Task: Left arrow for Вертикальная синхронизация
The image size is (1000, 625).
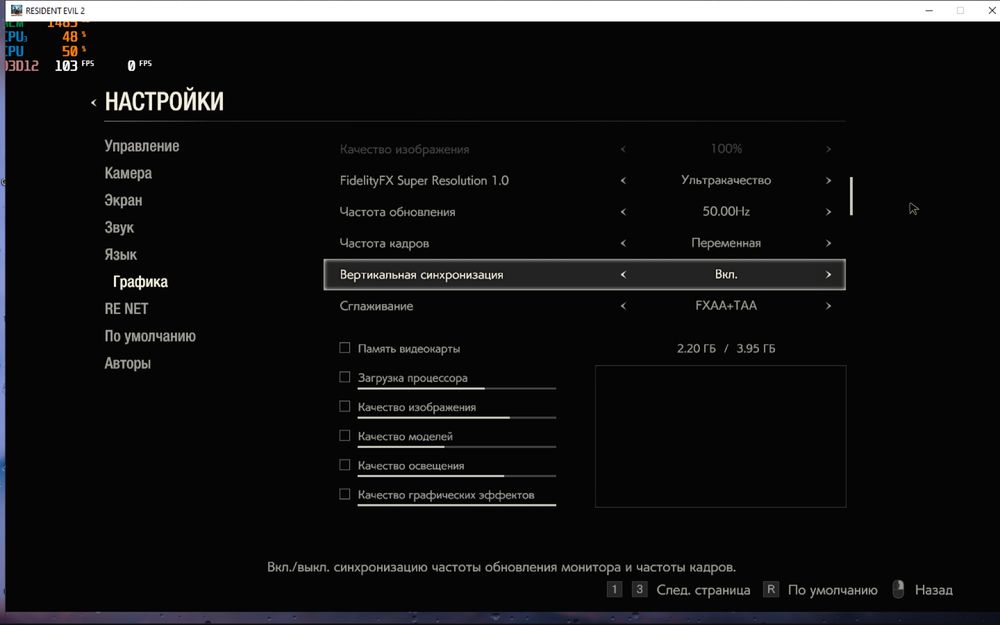Action: point(623,274)
